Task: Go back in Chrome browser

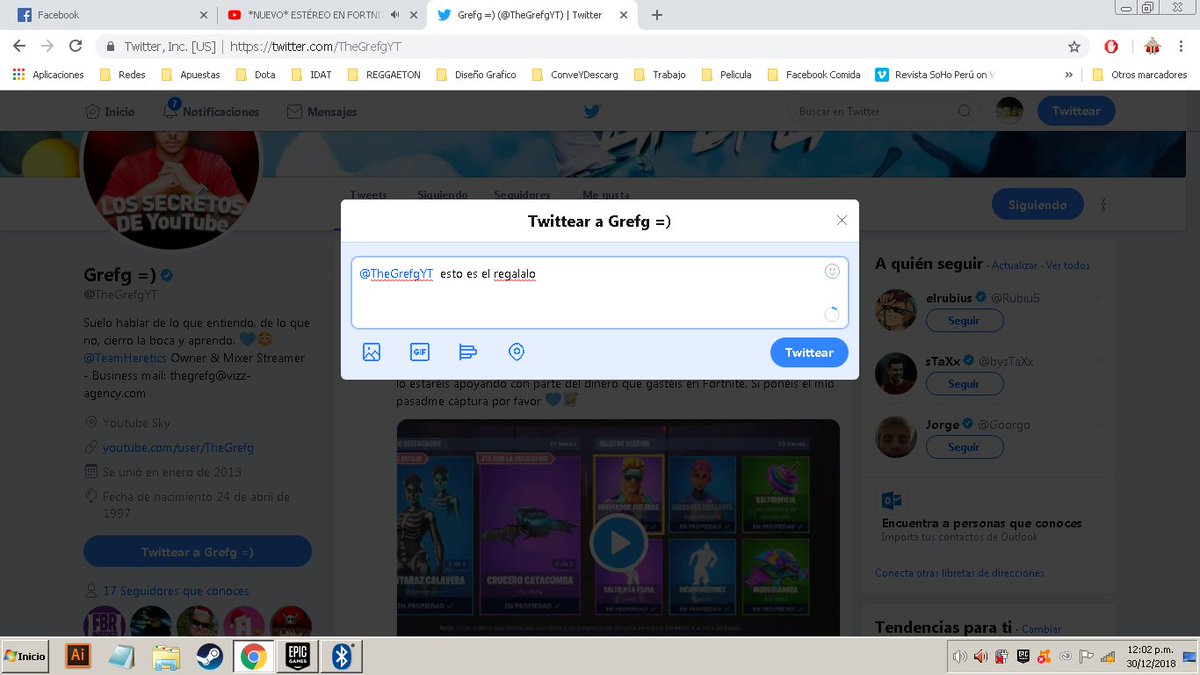Action: coord(19,46)
